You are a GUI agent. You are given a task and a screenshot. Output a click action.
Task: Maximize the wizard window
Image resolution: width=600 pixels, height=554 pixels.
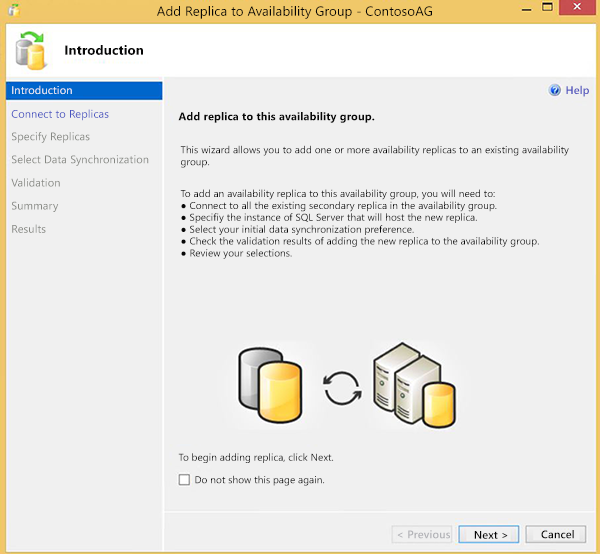click(x=548, y=7)
